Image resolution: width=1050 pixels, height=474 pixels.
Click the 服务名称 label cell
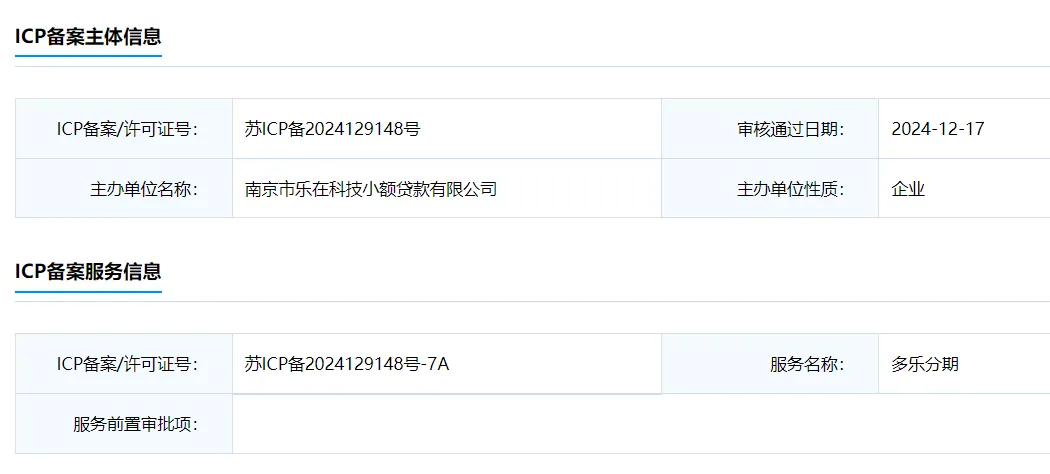[x=807, y=364]
